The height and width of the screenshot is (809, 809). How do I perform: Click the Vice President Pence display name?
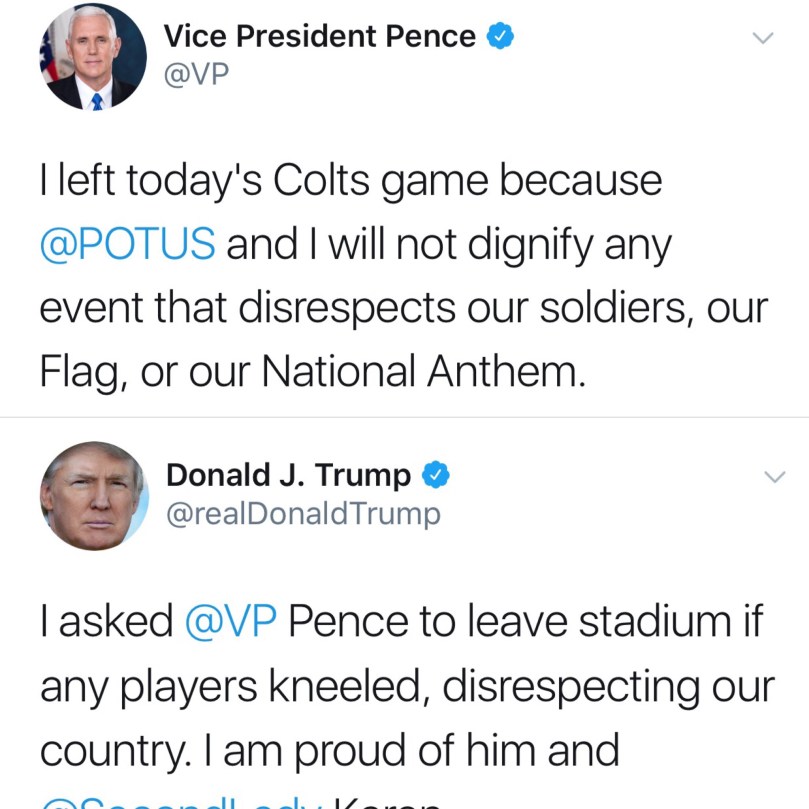coord(319,37)
